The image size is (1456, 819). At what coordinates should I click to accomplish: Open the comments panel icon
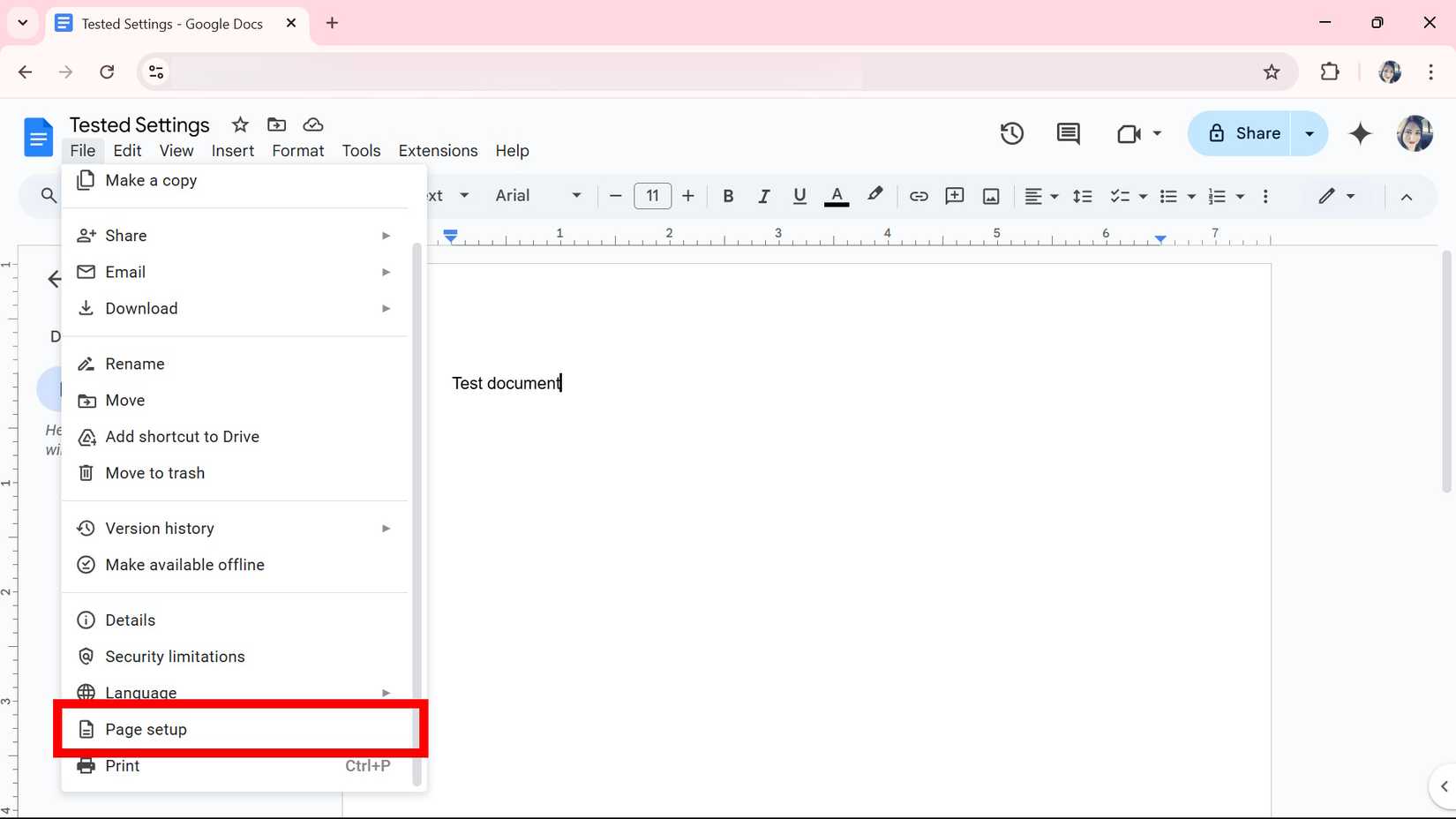1067,133
